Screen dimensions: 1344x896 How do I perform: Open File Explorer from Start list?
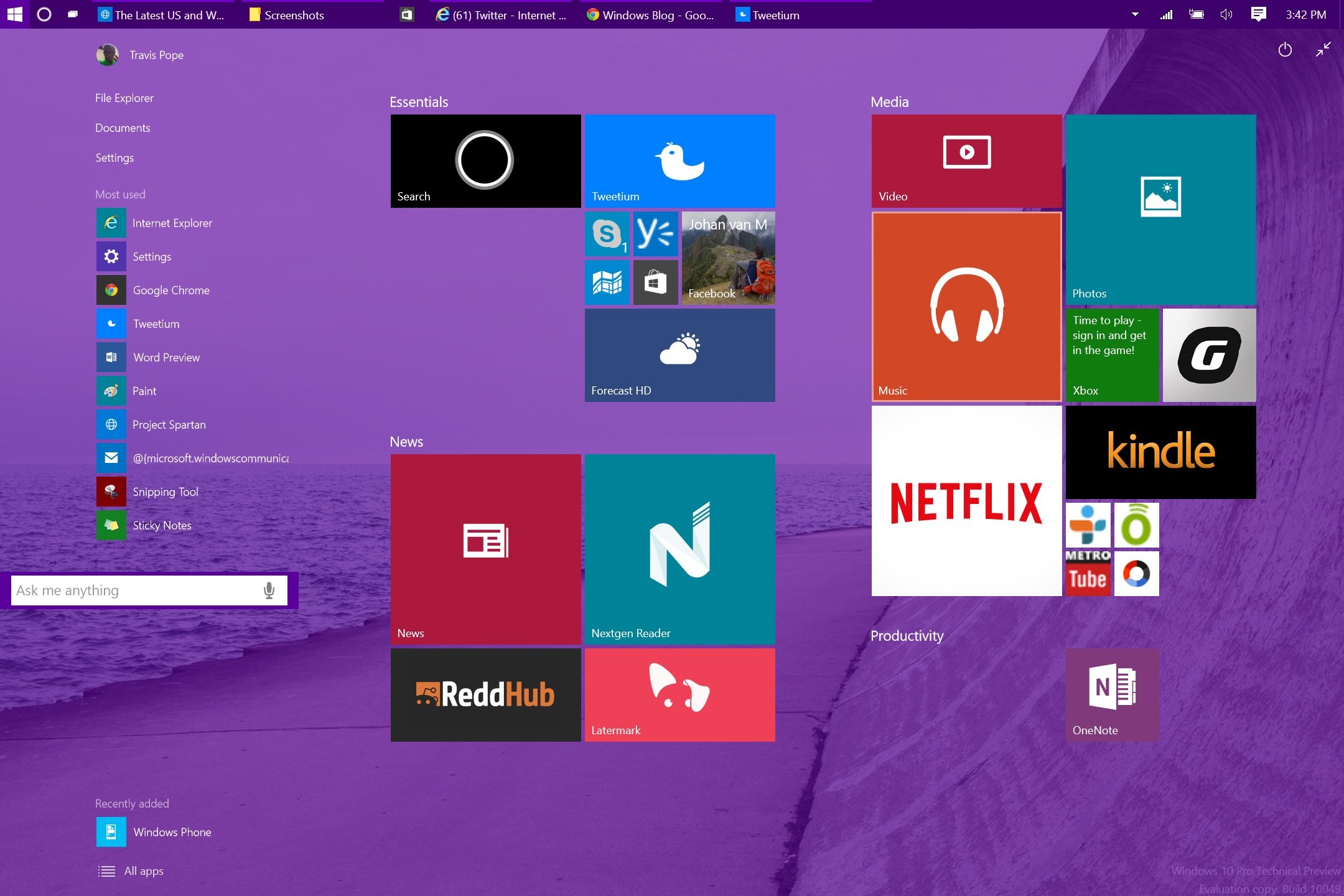pos(124,98)
